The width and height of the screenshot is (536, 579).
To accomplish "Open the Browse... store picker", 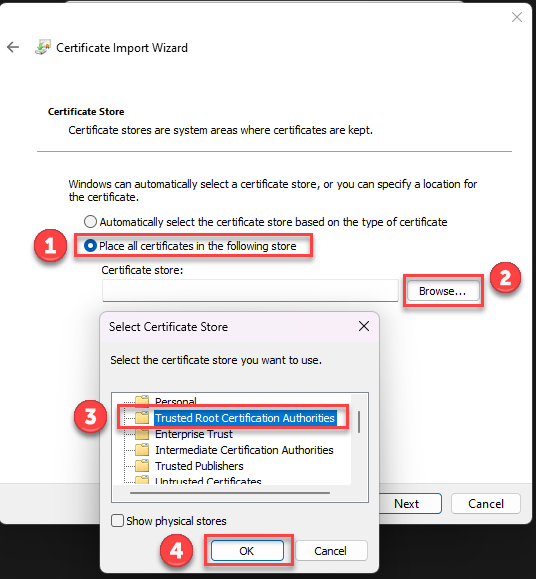I will tap(443, 291).
